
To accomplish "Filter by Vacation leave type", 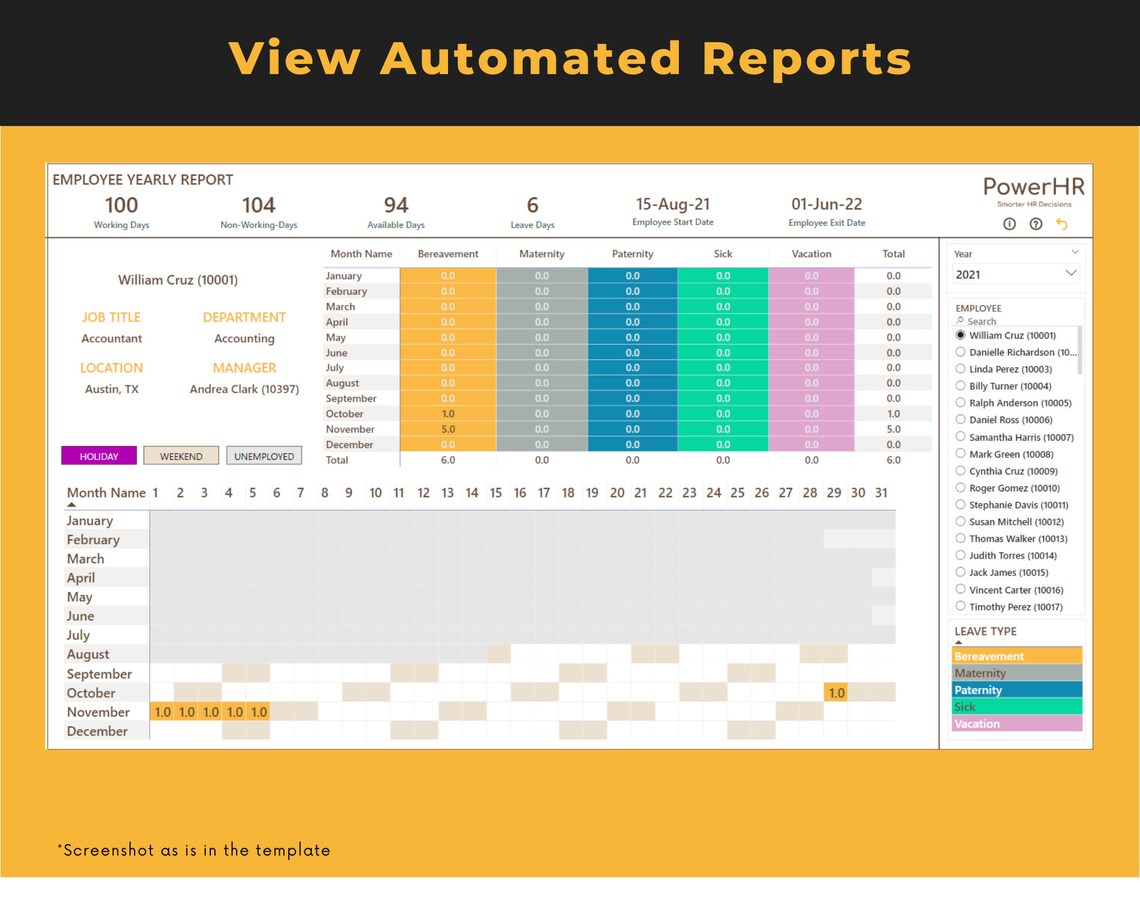I will [x=1016, y=723].
